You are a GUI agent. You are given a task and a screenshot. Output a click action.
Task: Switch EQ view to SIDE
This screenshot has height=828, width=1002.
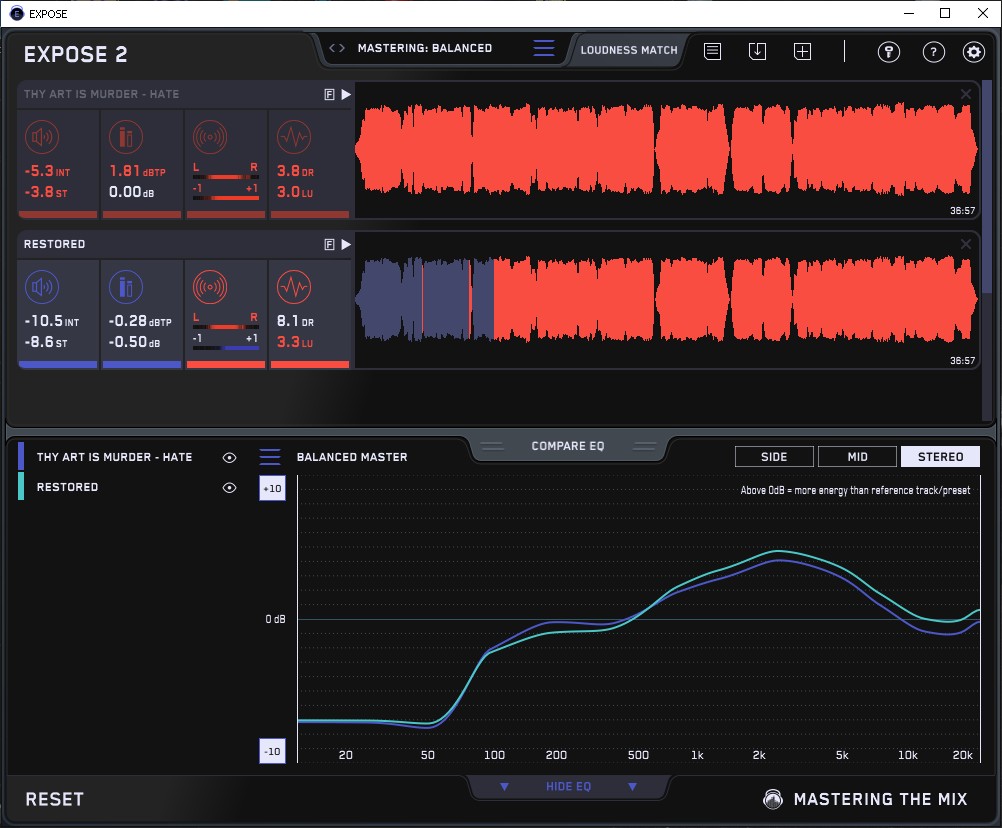[x=774, y=457]
